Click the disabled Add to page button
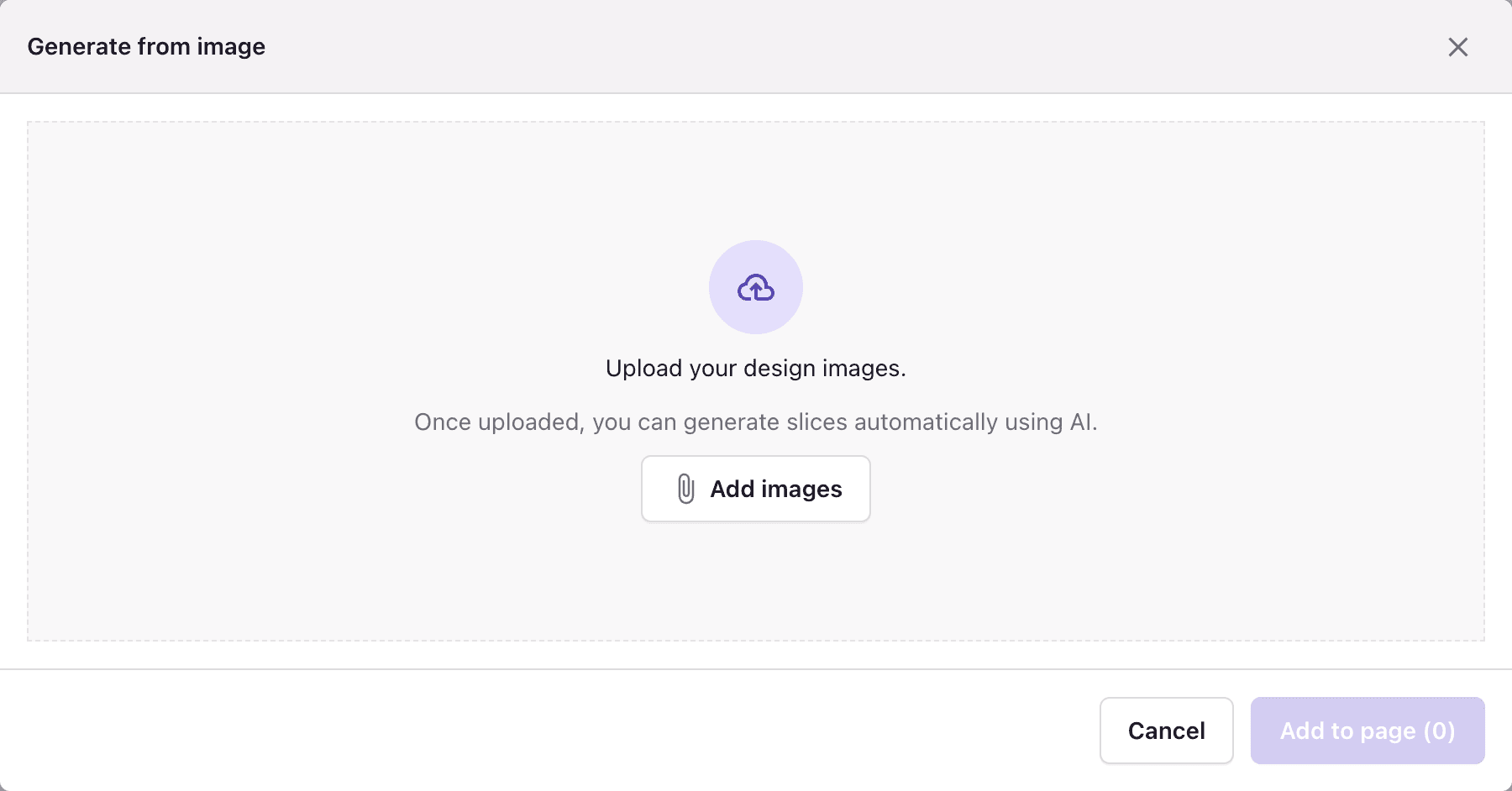The height and width of the screenshot is (791, 1512). click(x=1367, y=731)
